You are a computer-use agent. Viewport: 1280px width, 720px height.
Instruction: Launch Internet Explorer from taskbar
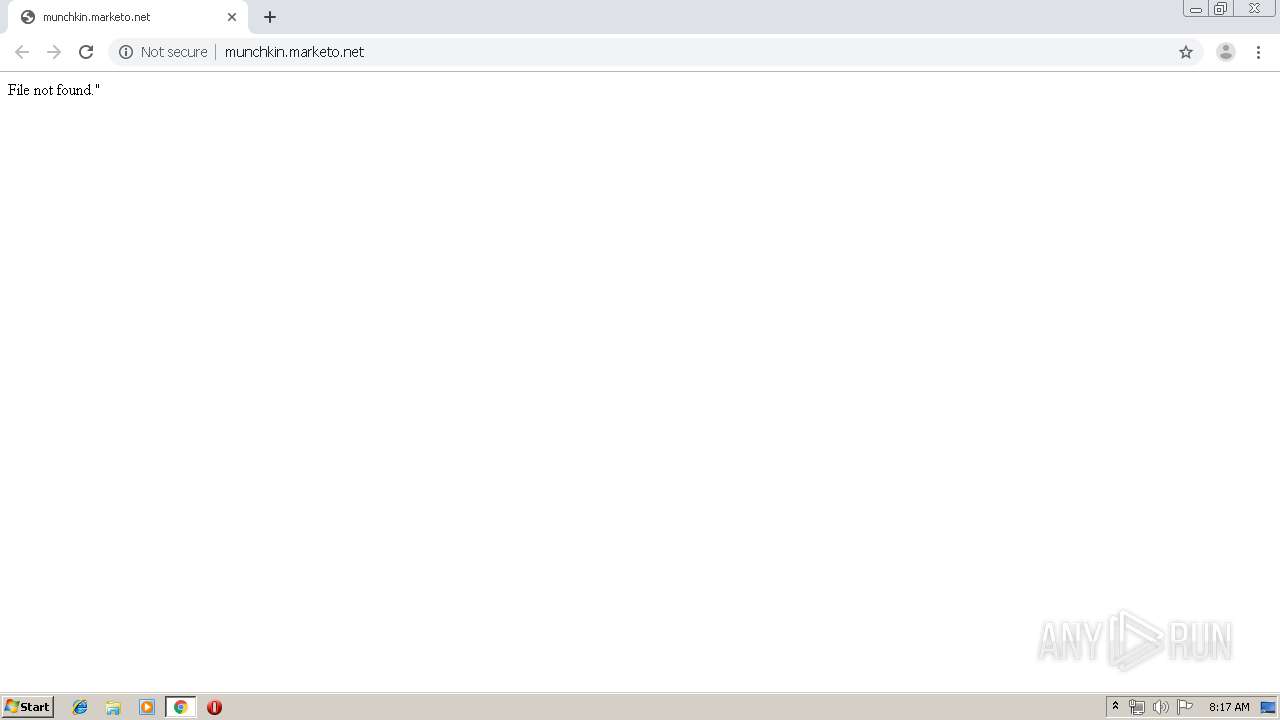coord(80,707)
